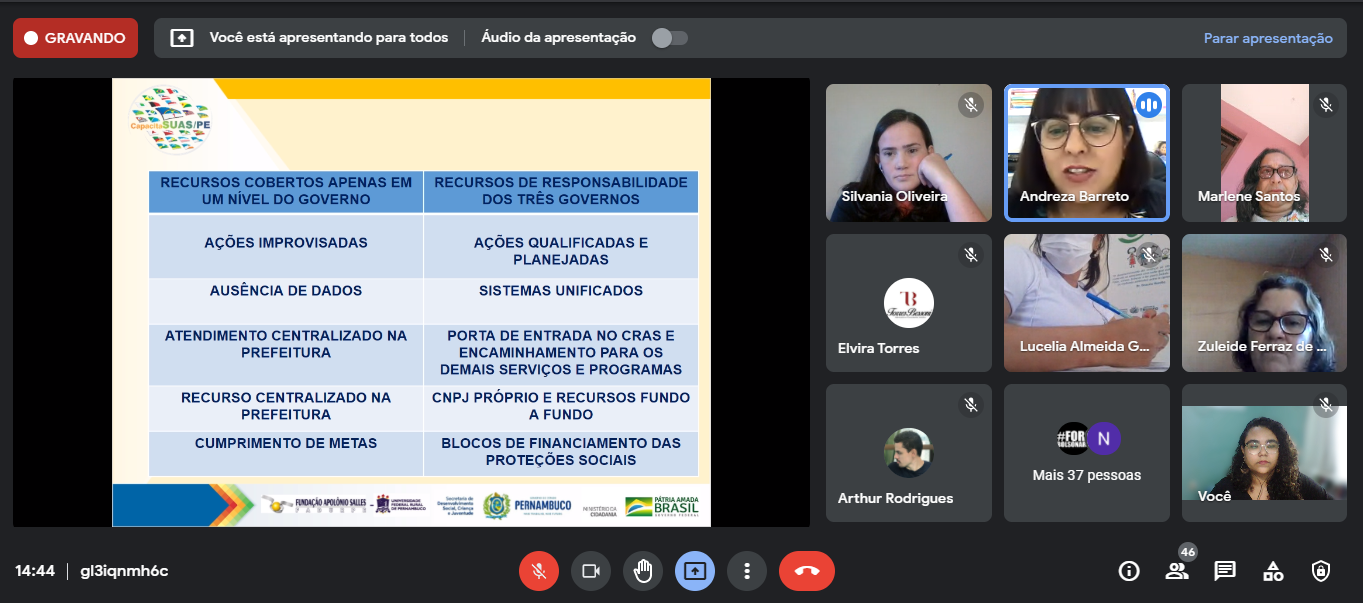Open the chat panel

point(1225,571)
